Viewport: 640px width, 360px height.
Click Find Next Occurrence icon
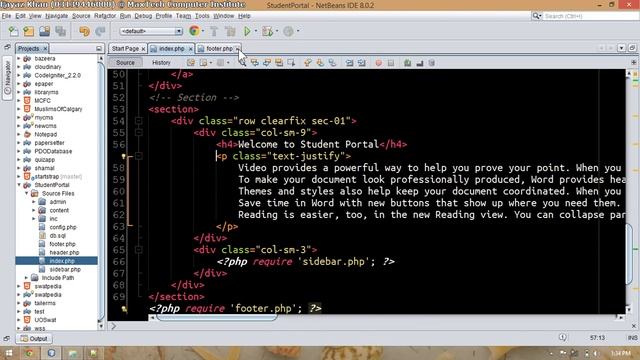point(267,63)
